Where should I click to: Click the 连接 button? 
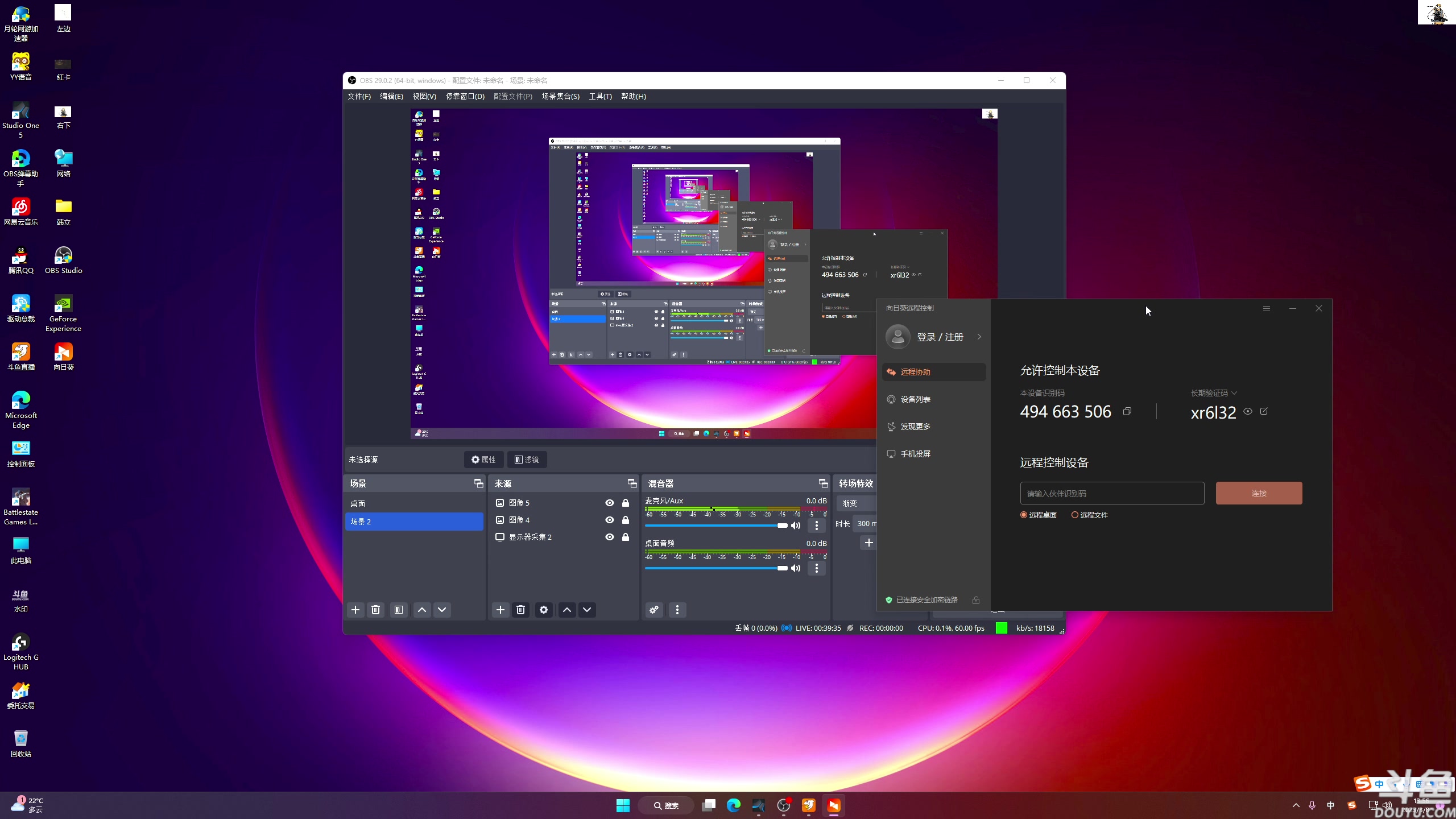[1259, 493]
